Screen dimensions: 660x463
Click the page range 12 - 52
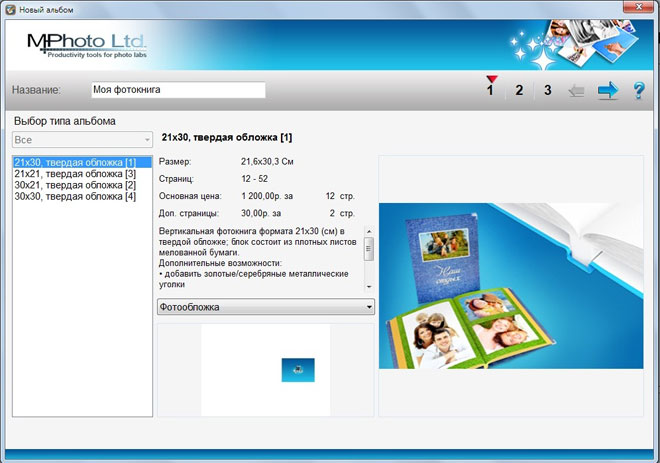(x=254, y=179)
